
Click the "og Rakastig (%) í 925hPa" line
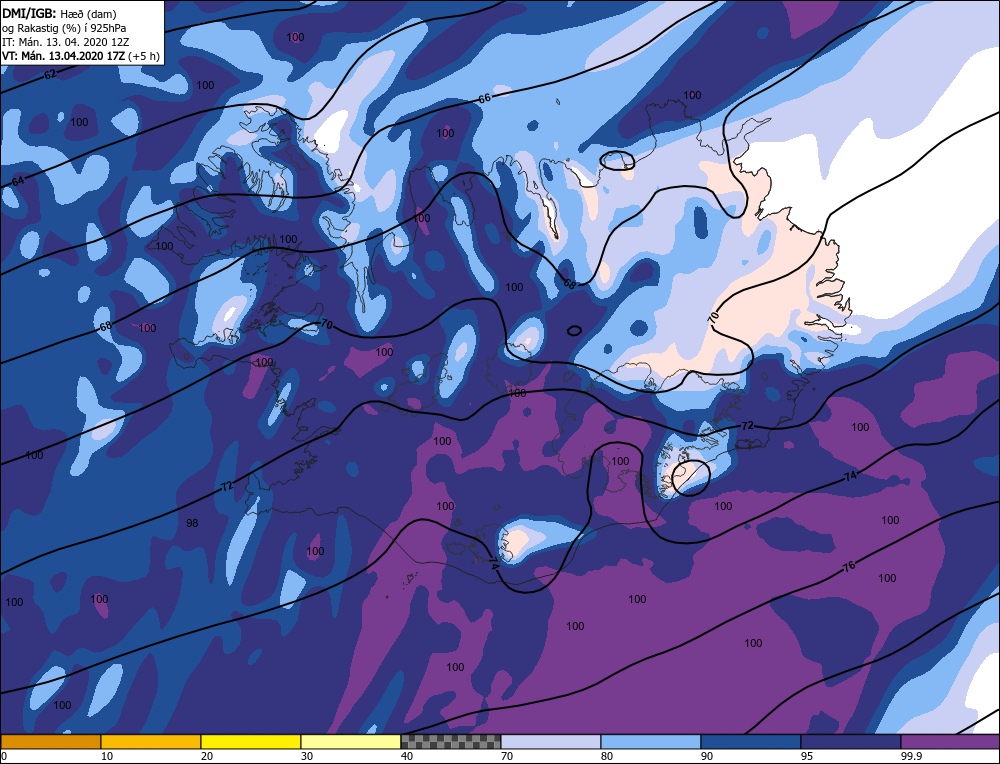[x=64, y=28]
